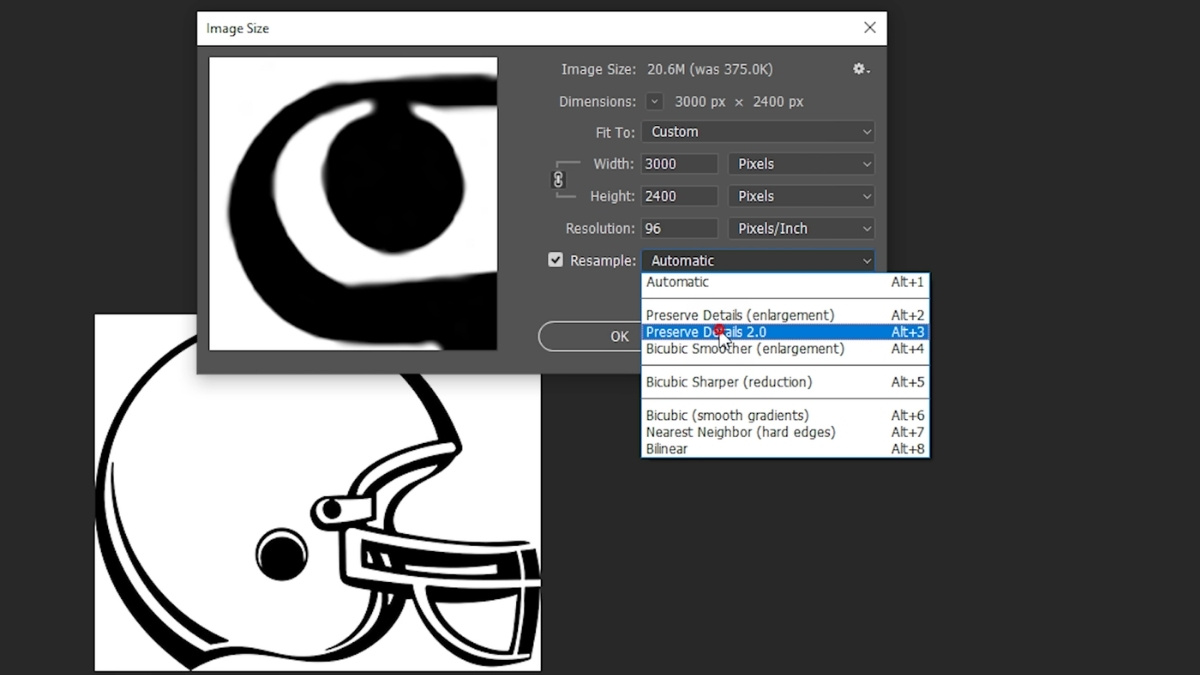Click the '20.6M (was 375.0K)' size text
The image size is (1200, 675).
tap(710, 69)
